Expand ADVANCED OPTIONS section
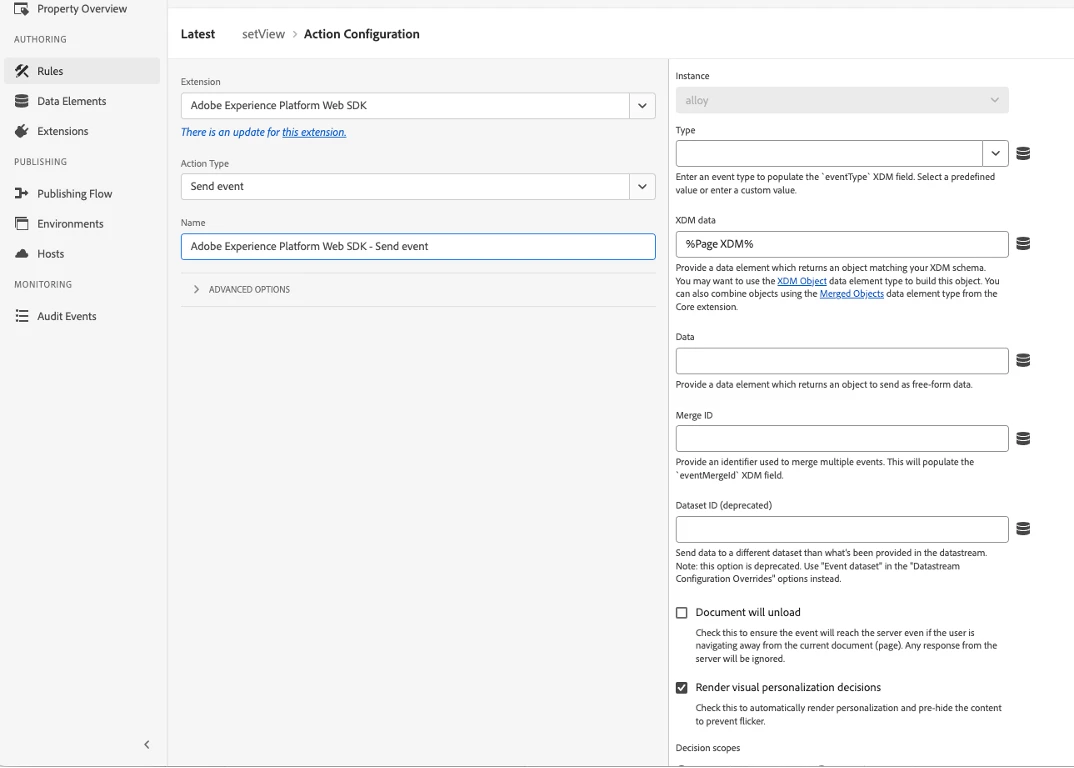Screen dimensions: 1074x768 [242, 290]
